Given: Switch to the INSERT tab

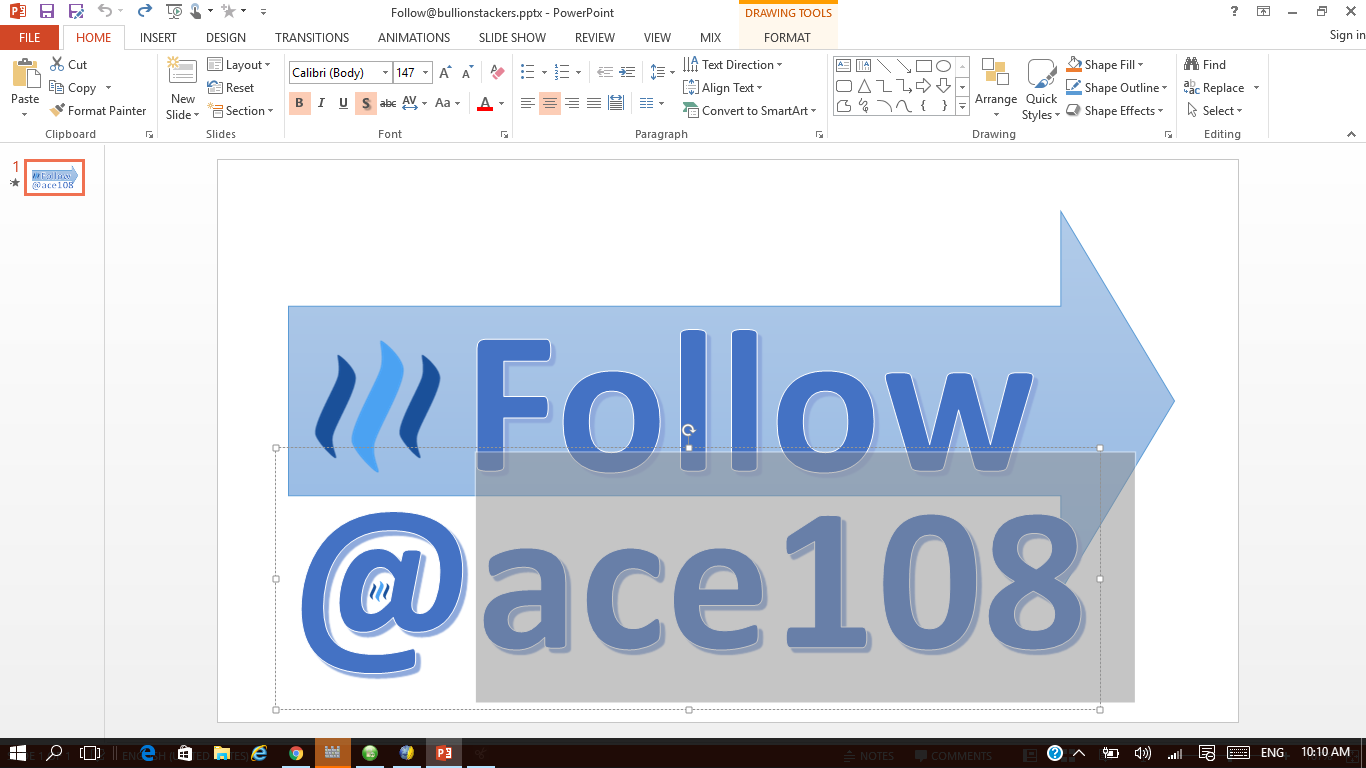Looking at the screenshot, I should [158, 38].
